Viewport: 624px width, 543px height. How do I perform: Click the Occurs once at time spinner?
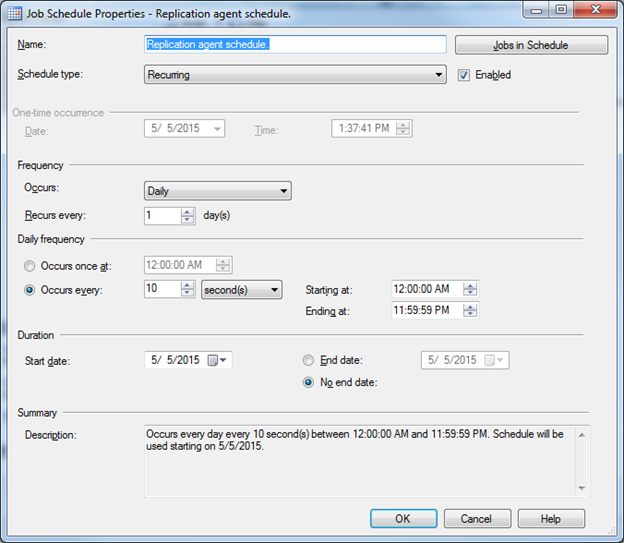coord(223,265)
